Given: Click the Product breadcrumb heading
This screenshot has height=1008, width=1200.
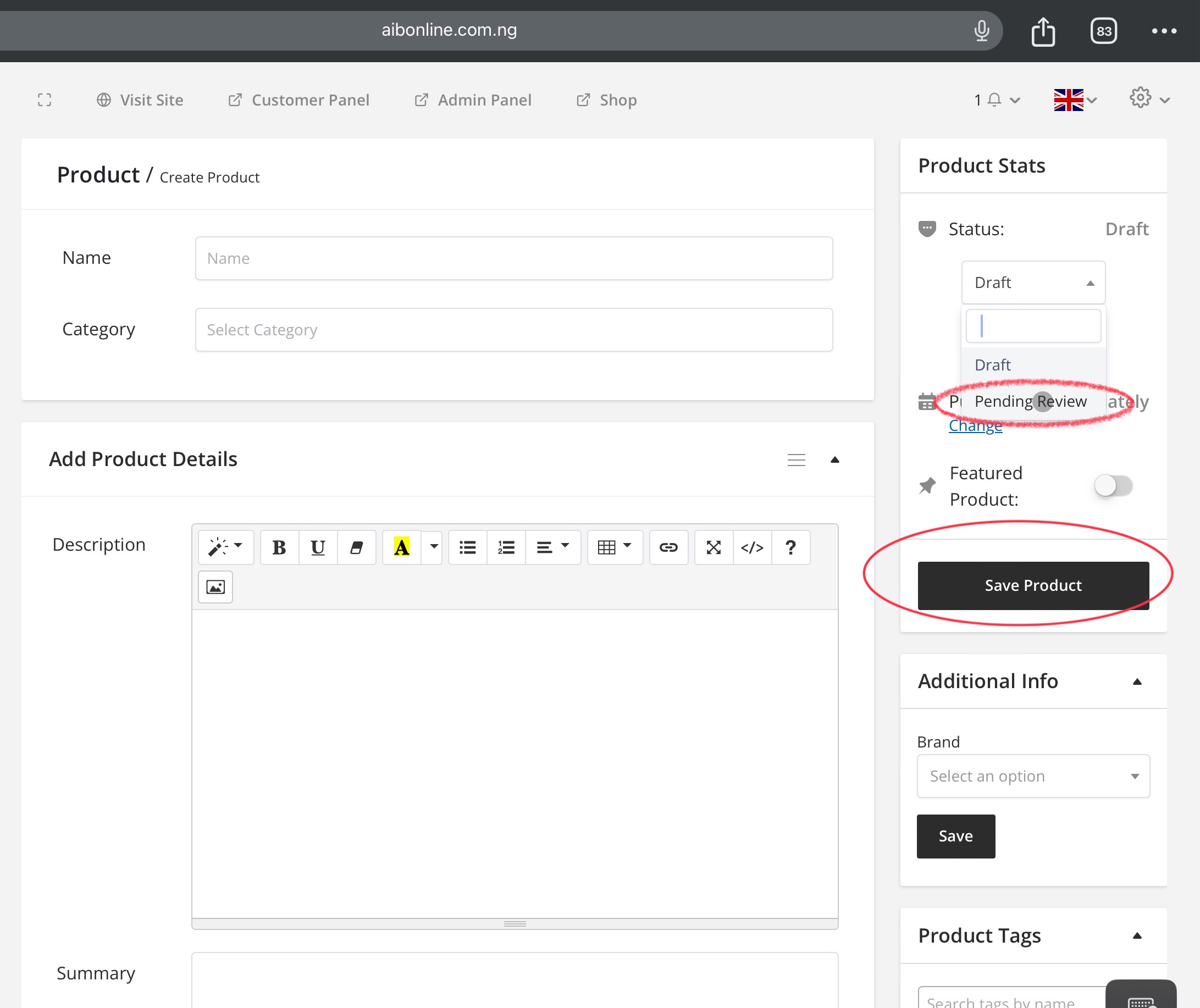Looking at the screenshot, I should click(98, 175).
